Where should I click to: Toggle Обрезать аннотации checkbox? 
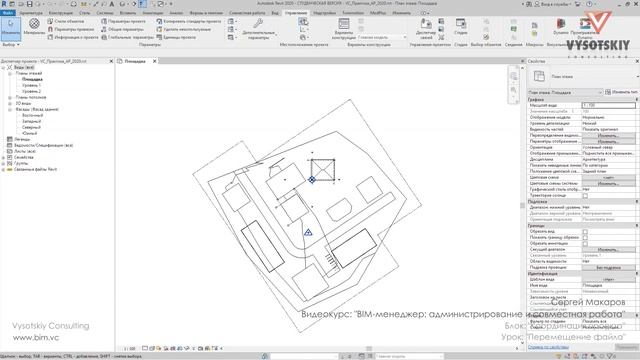[585, 244]
